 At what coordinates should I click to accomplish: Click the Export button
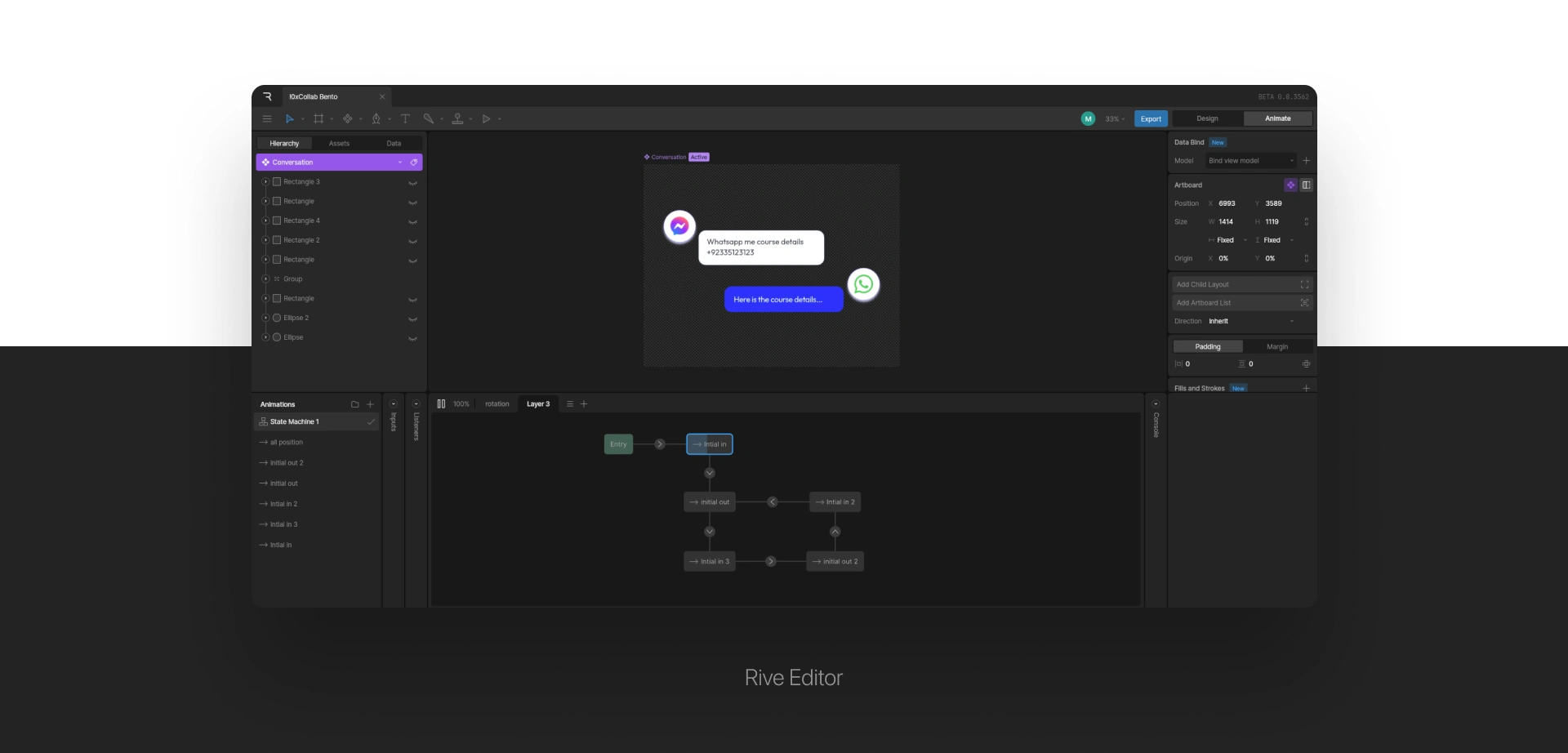(1151, 119)
